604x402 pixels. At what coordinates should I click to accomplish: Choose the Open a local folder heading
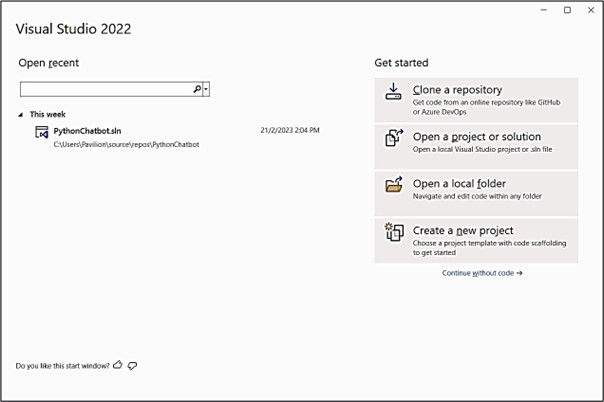click(x=459, y=184)
